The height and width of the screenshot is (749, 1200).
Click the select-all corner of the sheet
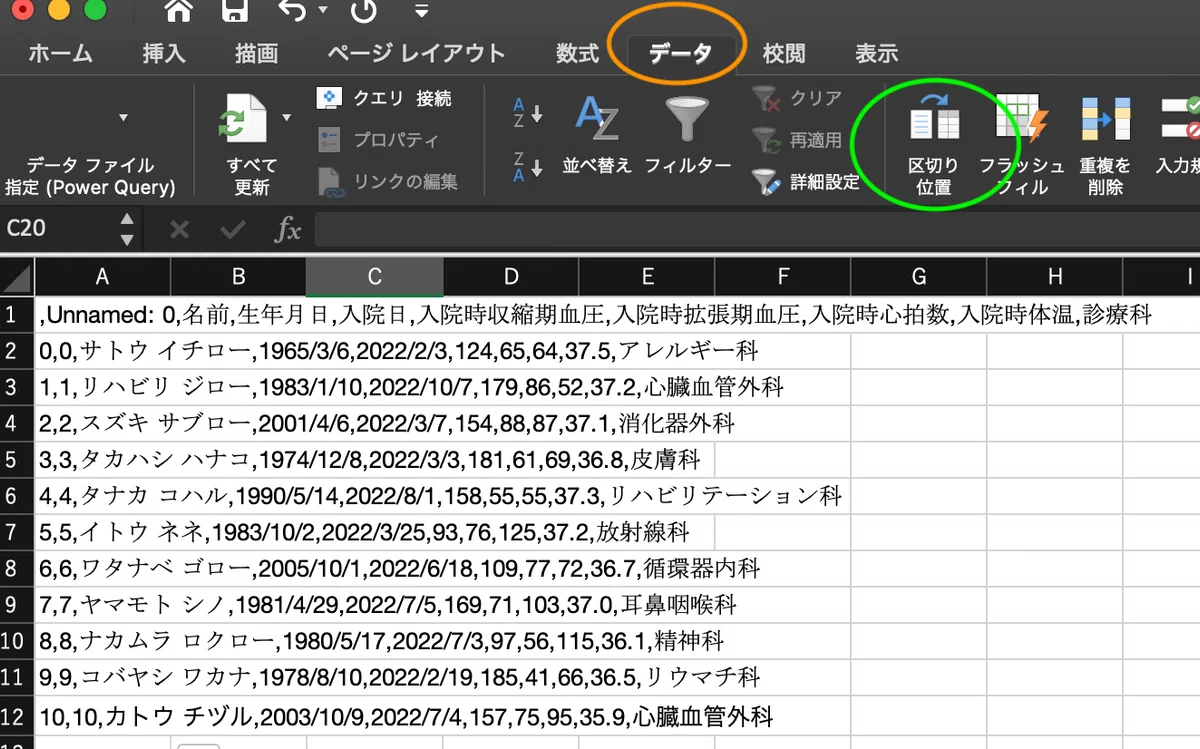(17, 277)
